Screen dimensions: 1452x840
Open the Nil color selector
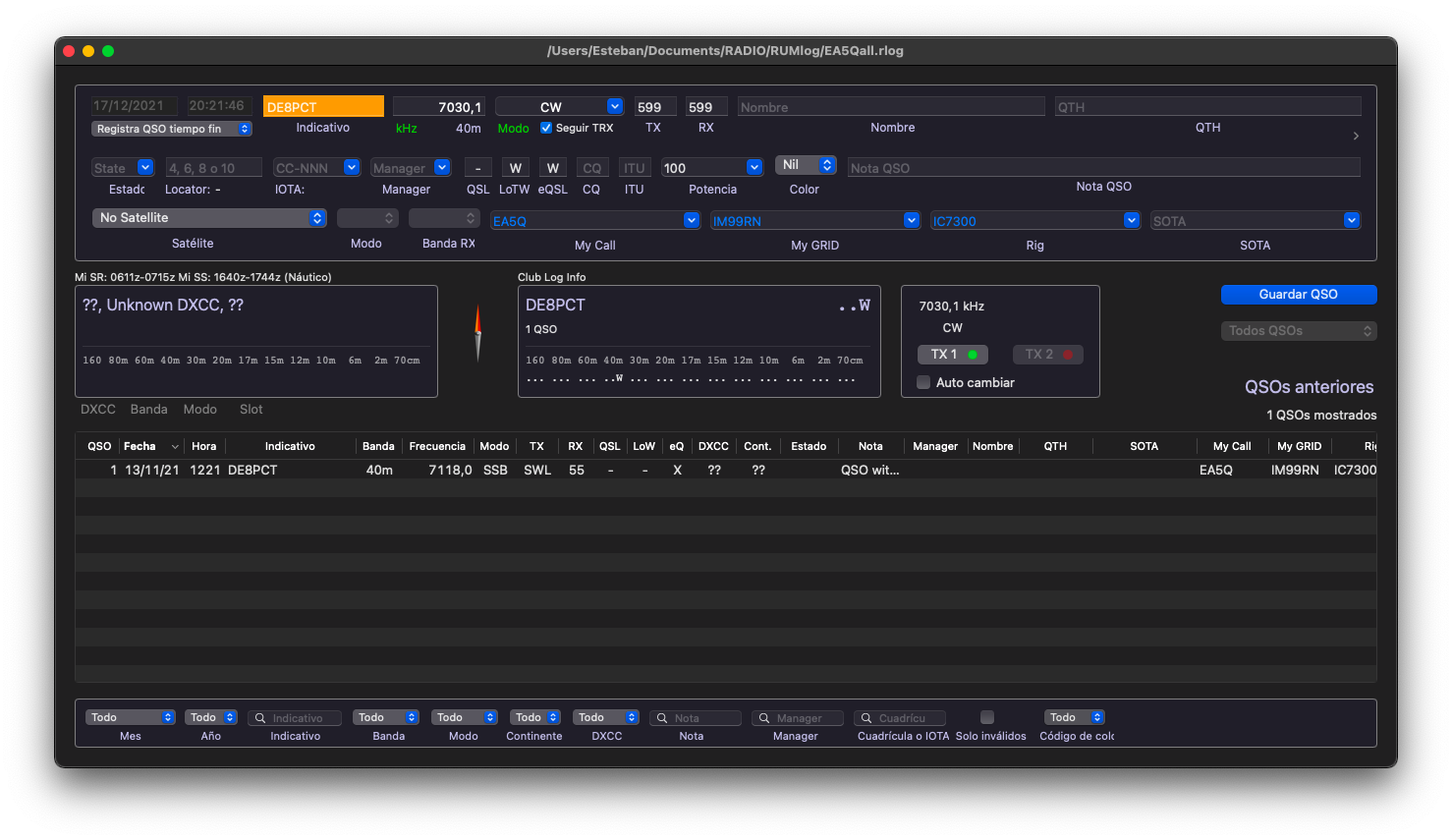tap(805, 165)
